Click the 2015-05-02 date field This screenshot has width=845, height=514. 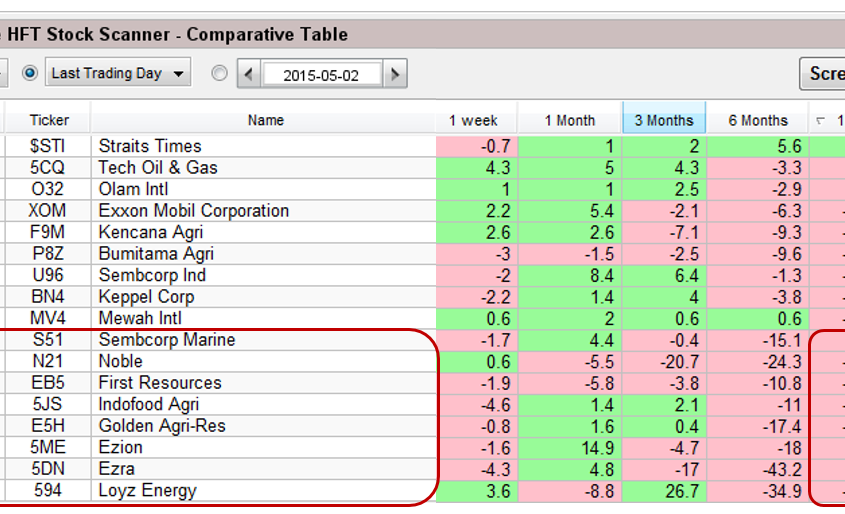pyautogui.click(x=320, y=74)
